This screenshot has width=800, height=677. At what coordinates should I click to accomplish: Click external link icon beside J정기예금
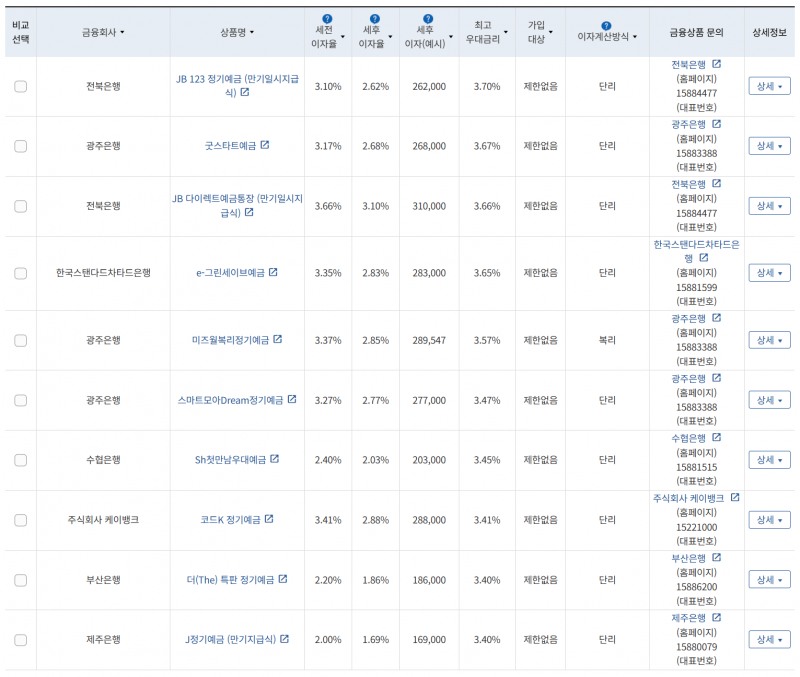(x=285, y=639)
